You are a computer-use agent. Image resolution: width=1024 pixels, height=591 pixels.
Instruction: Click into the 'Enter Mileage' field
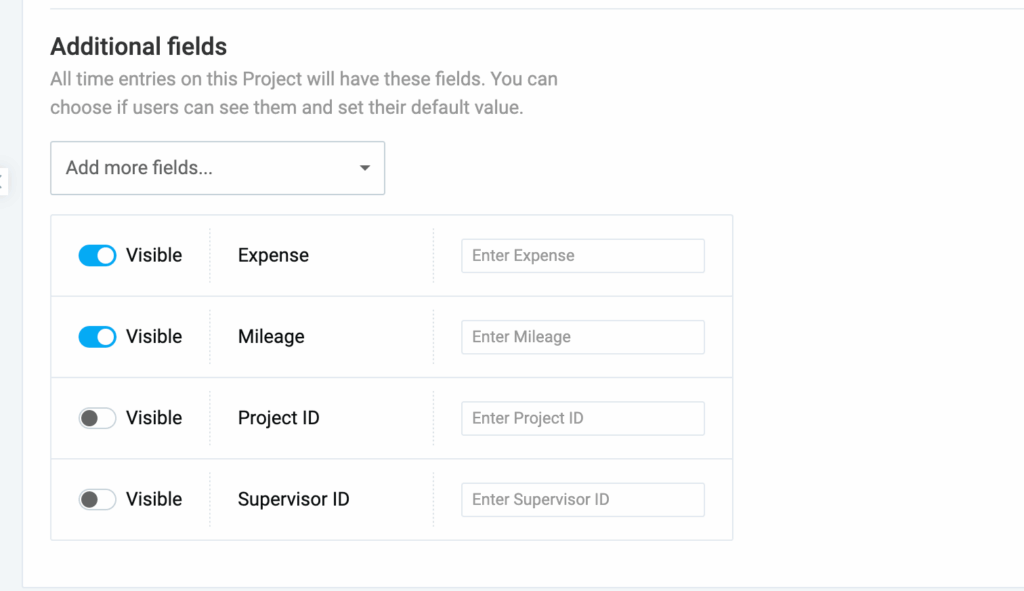click(x=582, y=337)
